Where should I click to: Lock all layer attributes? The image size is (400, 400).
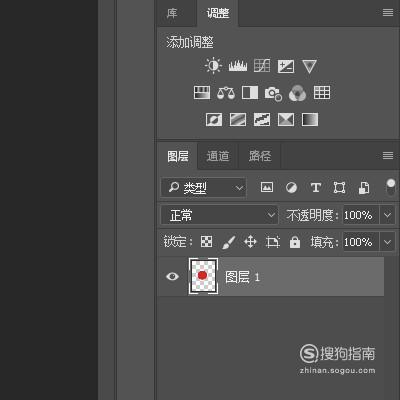295,242
